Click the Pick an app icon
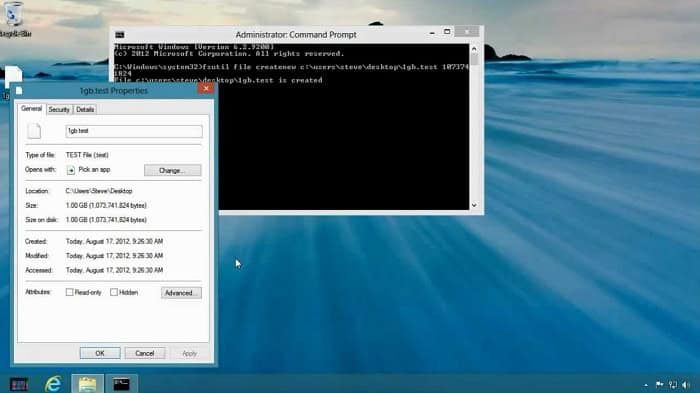The height and width of the screenshot is (393, 700). [71, 170]
